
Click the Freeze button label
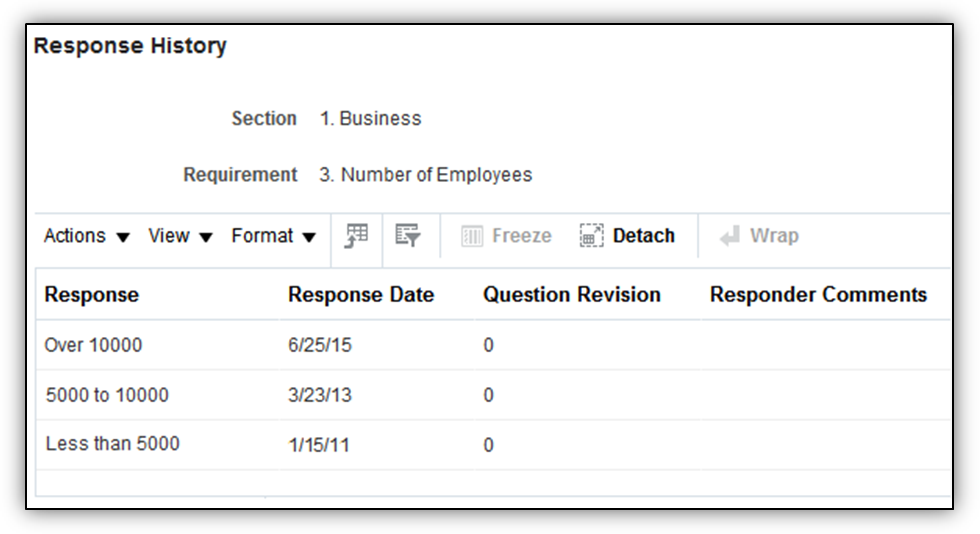pos(521,236)
